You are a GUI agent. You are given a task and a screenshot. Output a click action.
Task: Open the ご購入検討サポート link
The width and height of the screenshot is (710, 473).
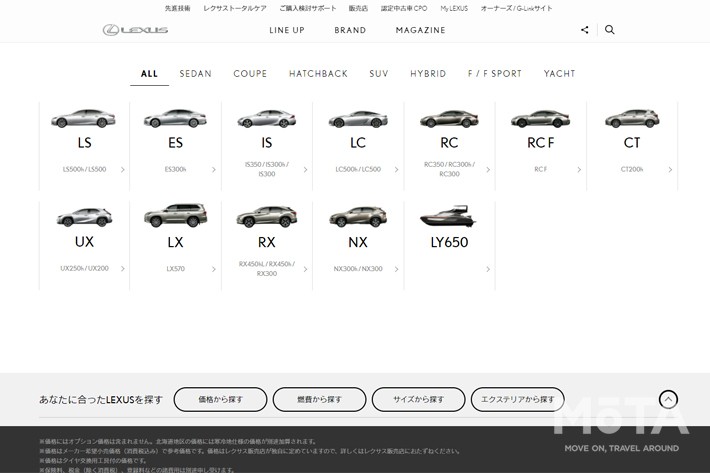(308, 8)
